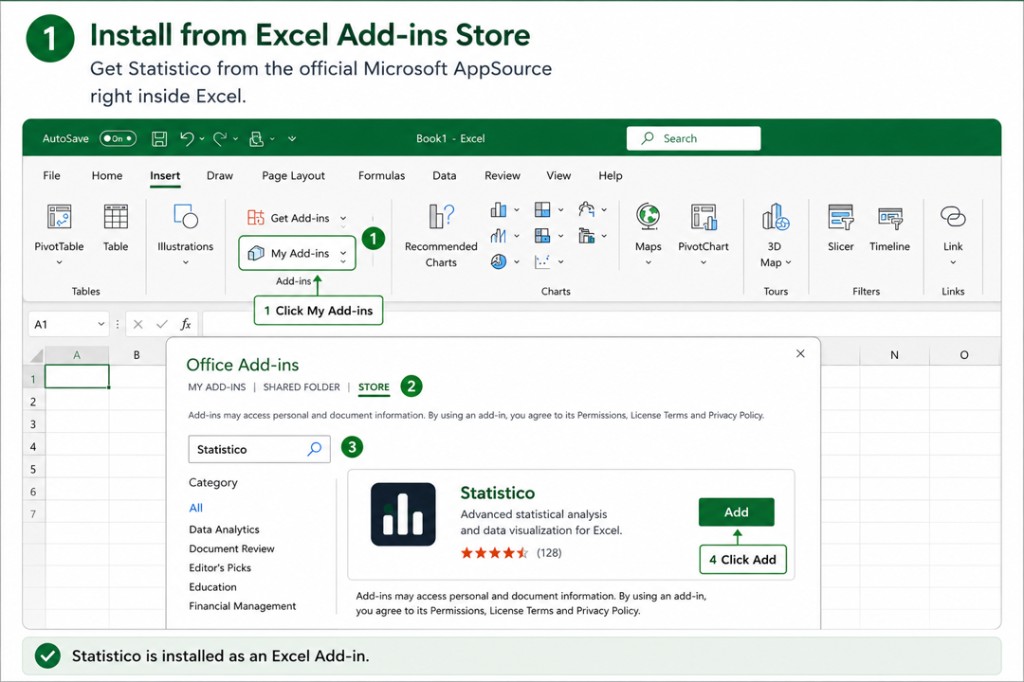Image resolution: width=1024 pixels, height=682 pixels.
Task: Click the PivotChart icon
Action: tap(703, 217)
